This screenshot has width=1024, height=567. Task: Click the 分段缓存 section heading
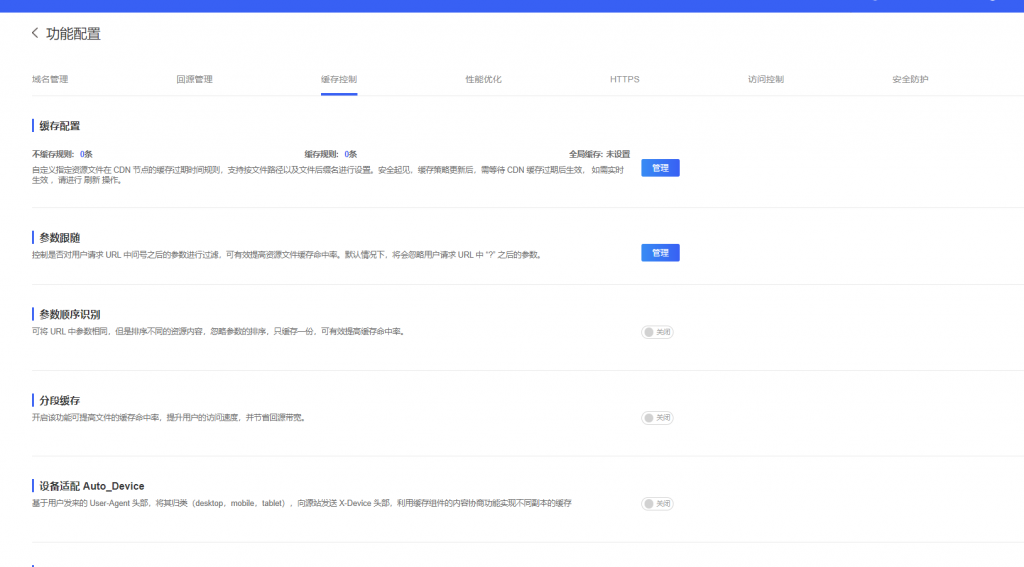pos(60,400)
